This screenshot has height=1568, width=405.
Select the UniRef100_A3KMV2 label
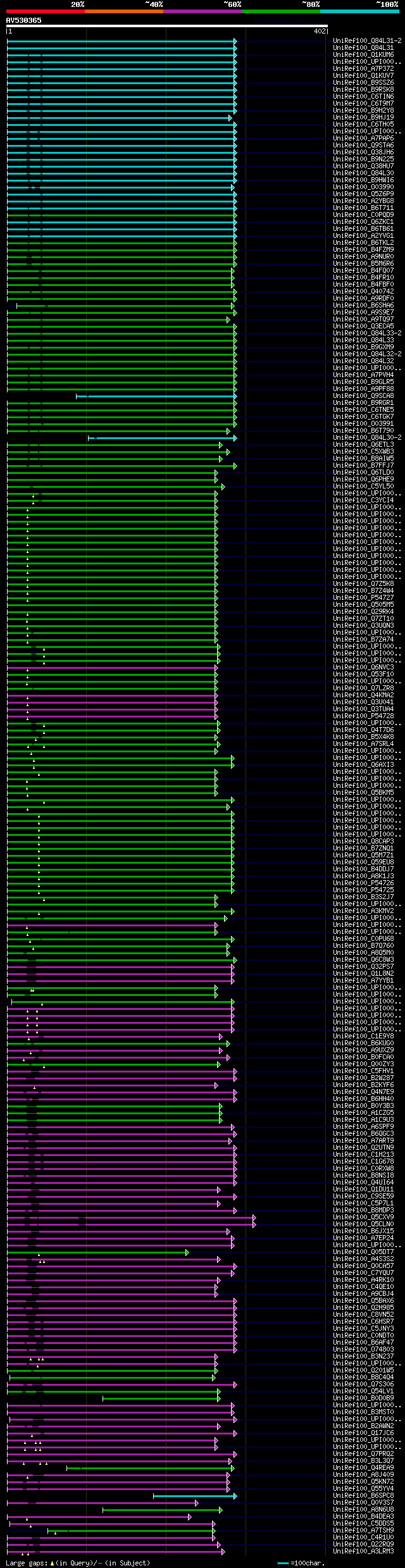[363, 911]
